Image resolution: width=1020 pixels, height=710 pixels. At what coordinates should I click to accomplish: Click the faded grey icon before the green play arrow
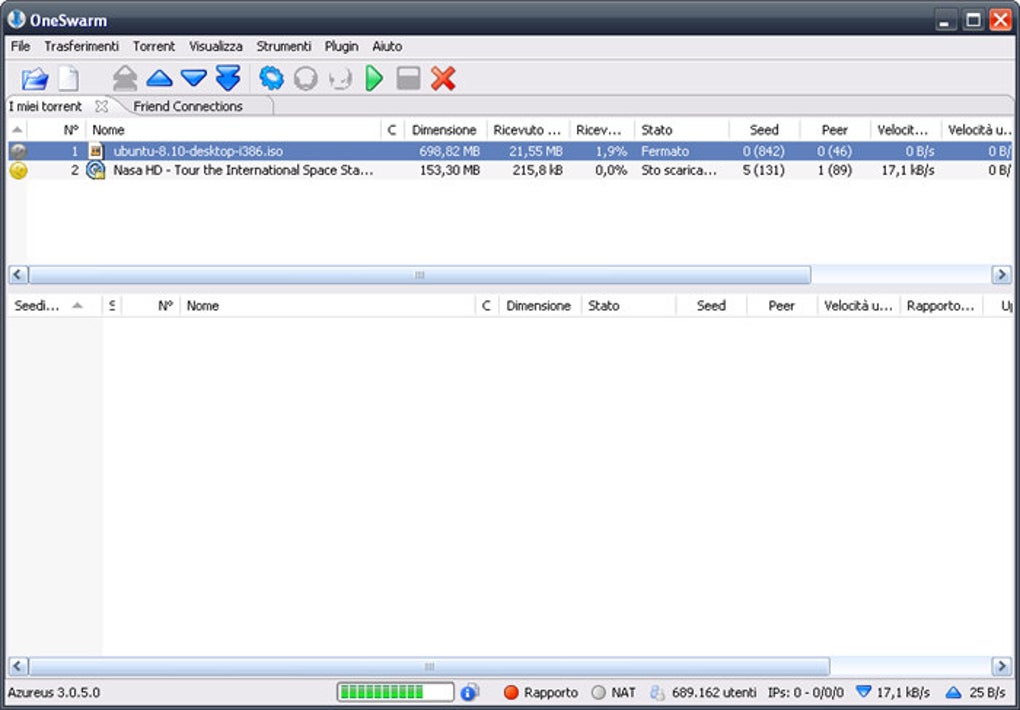[340, 79]
